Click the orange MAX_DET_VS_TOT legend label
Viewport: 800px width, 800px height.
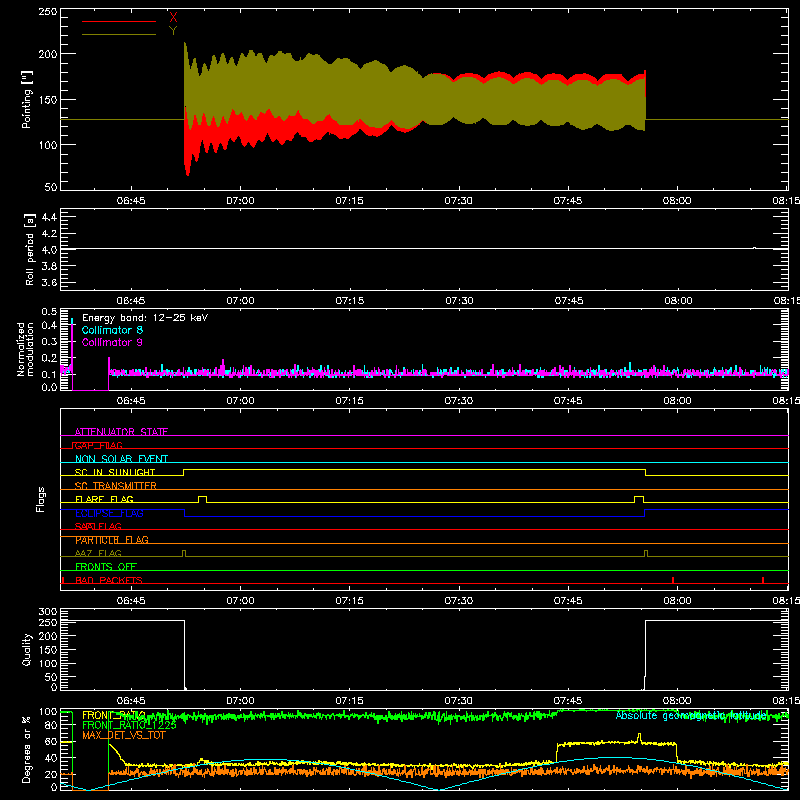click(123, 735)
